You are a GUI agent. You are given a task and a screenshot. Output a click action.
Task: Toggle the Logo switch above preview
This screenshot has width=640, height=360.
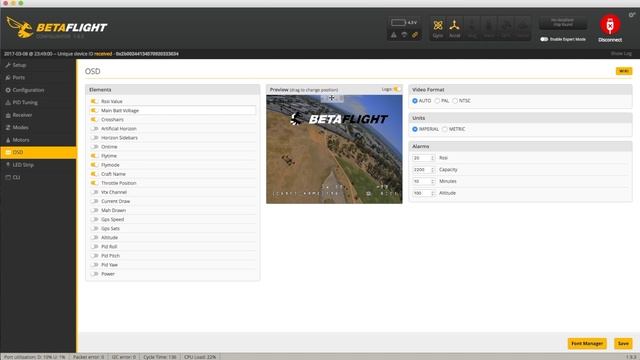click(397, 89)
